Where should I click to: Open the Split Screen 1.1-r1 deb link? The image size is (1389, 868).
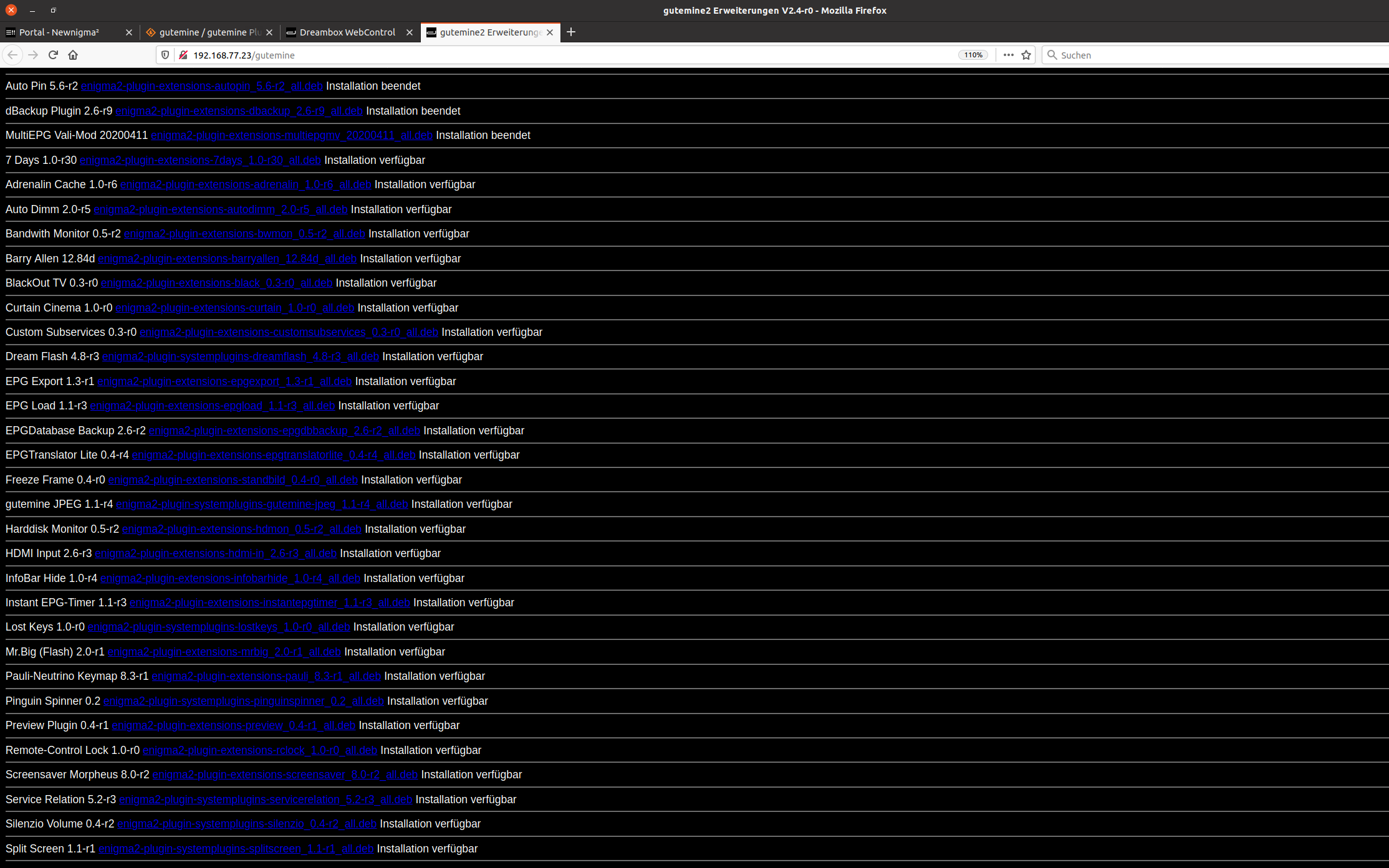pos(236,849)
